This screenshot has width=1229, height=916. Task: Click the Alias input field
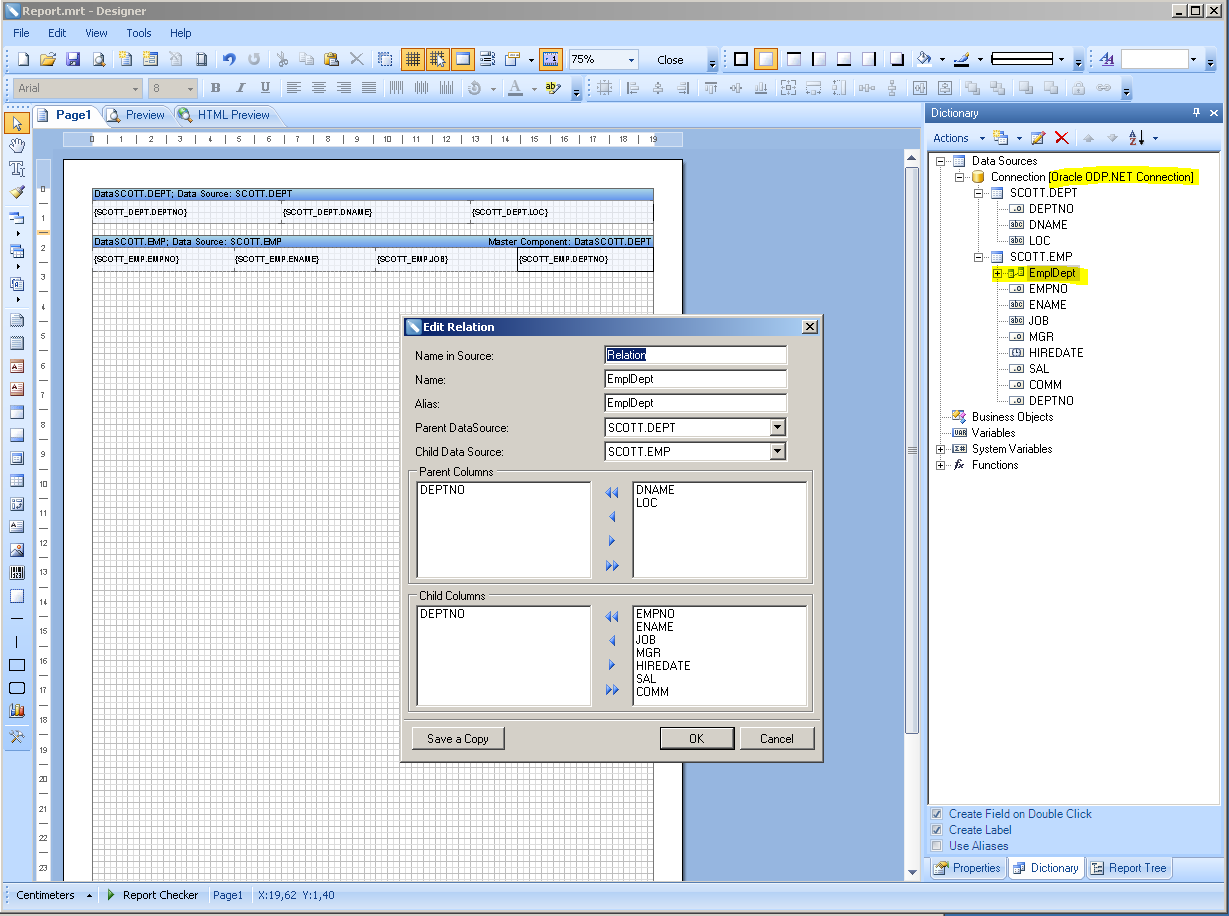(x=695, y=403)
